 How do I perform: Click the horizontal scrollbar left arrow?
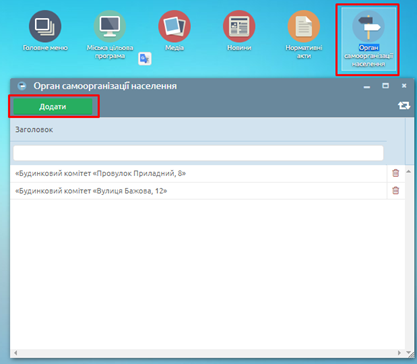15,353
